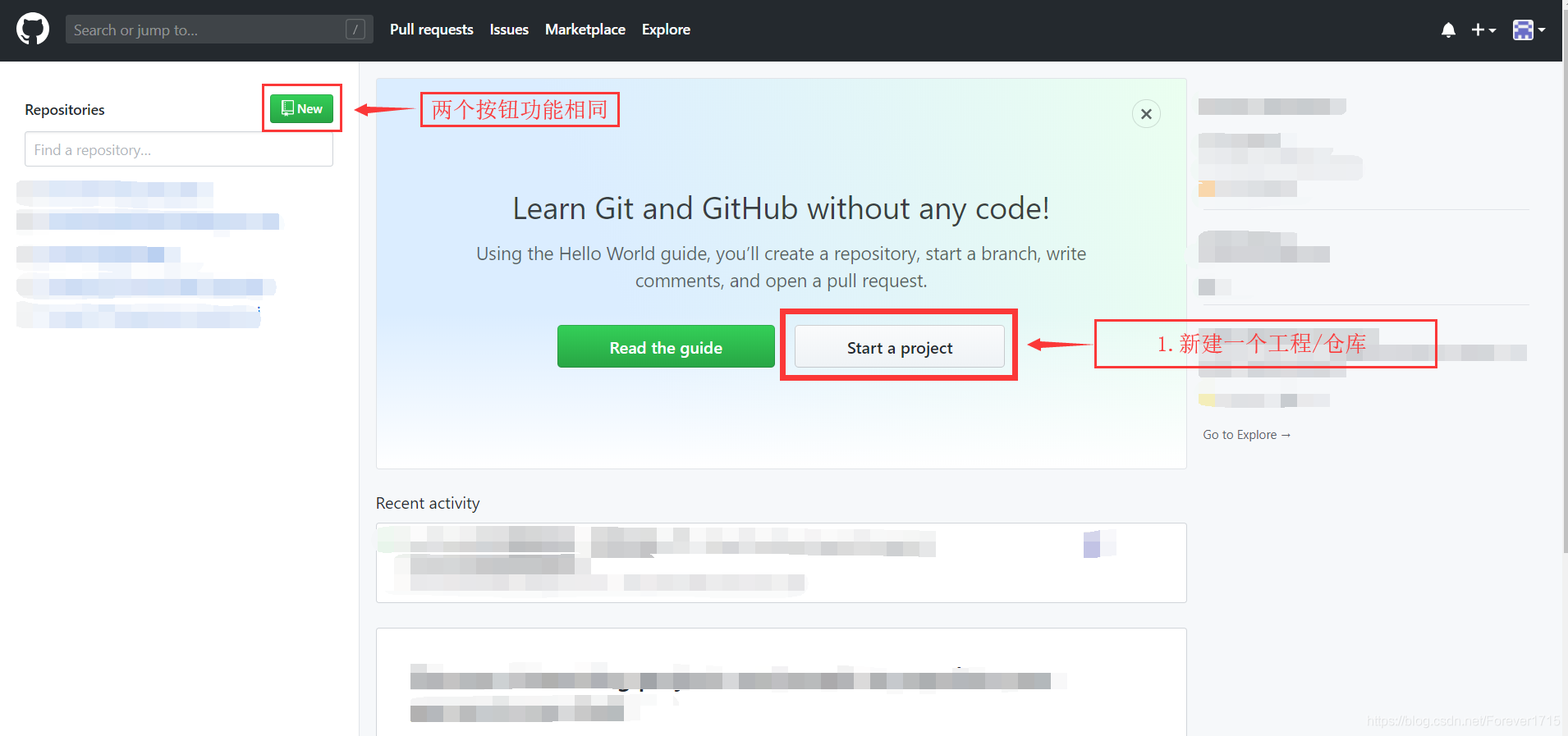The image size is (1568, 736).
Task: Click Read the guide button
Action: click(x=666, y=347)
